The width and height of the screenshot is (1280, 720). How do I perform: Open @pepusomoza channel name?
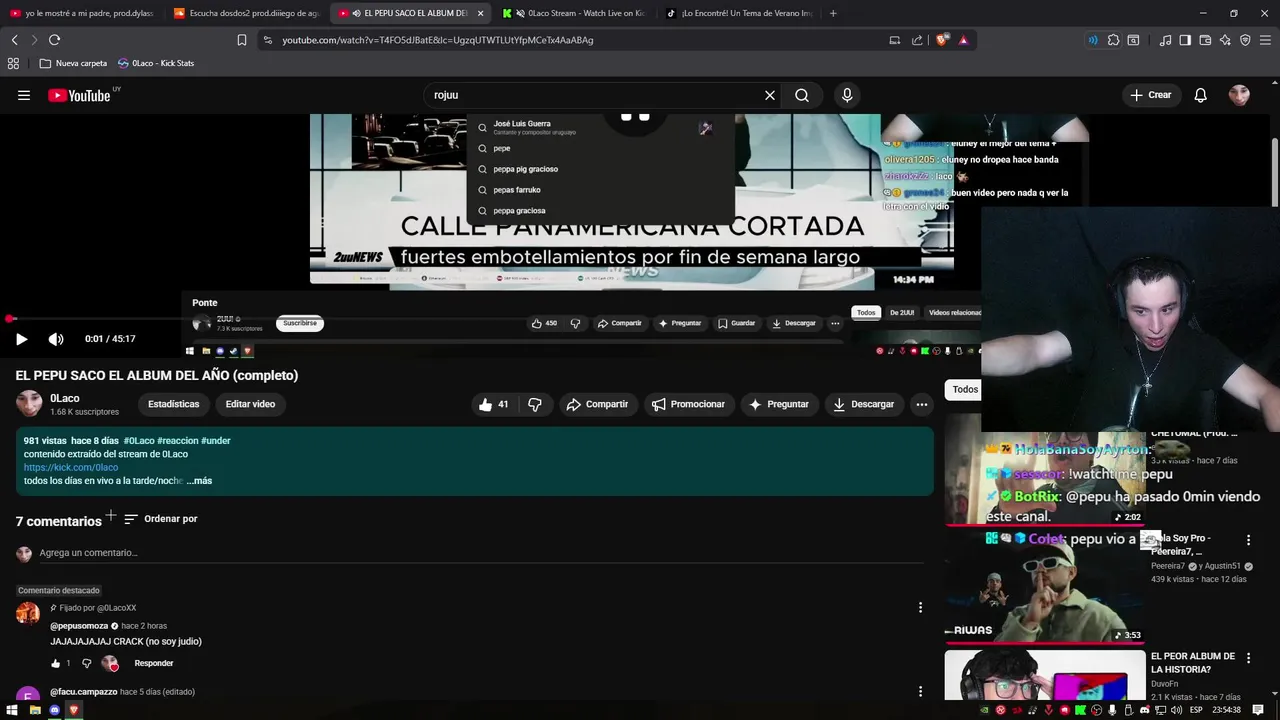pos(79,626)
